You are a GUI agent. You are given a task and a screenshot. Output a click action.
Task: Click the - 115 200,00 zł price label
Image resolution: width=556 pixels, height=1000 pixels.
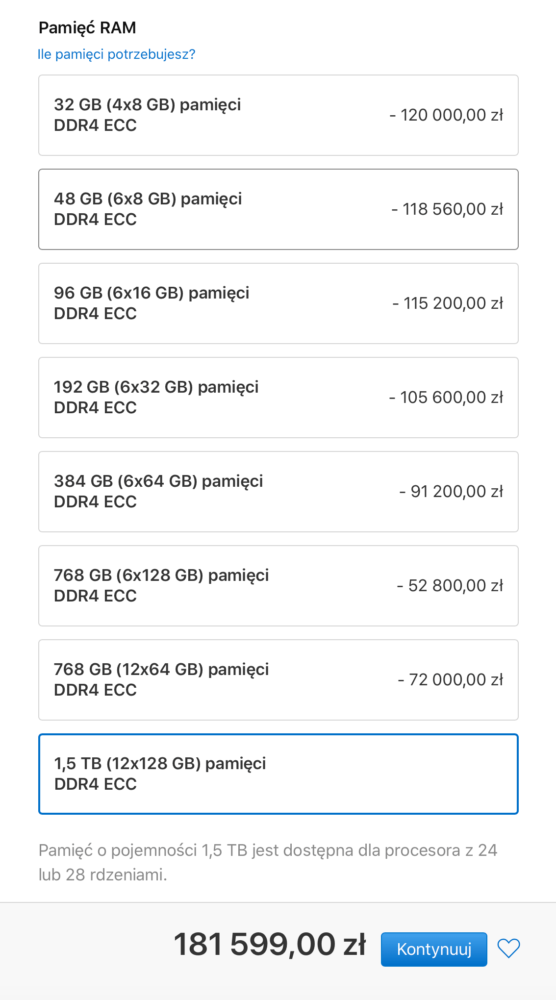coord(448,304)
